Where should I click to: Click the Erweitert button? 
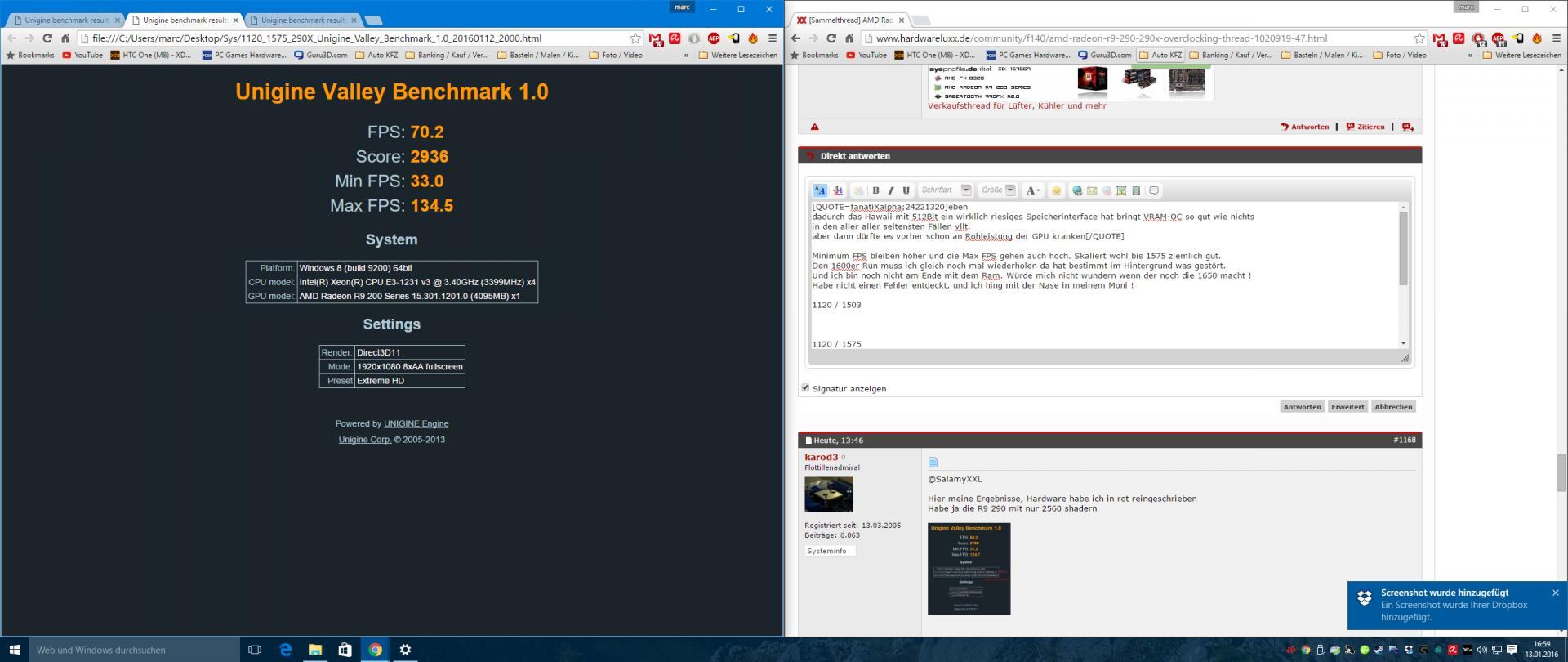click(x=1347, y=406)
